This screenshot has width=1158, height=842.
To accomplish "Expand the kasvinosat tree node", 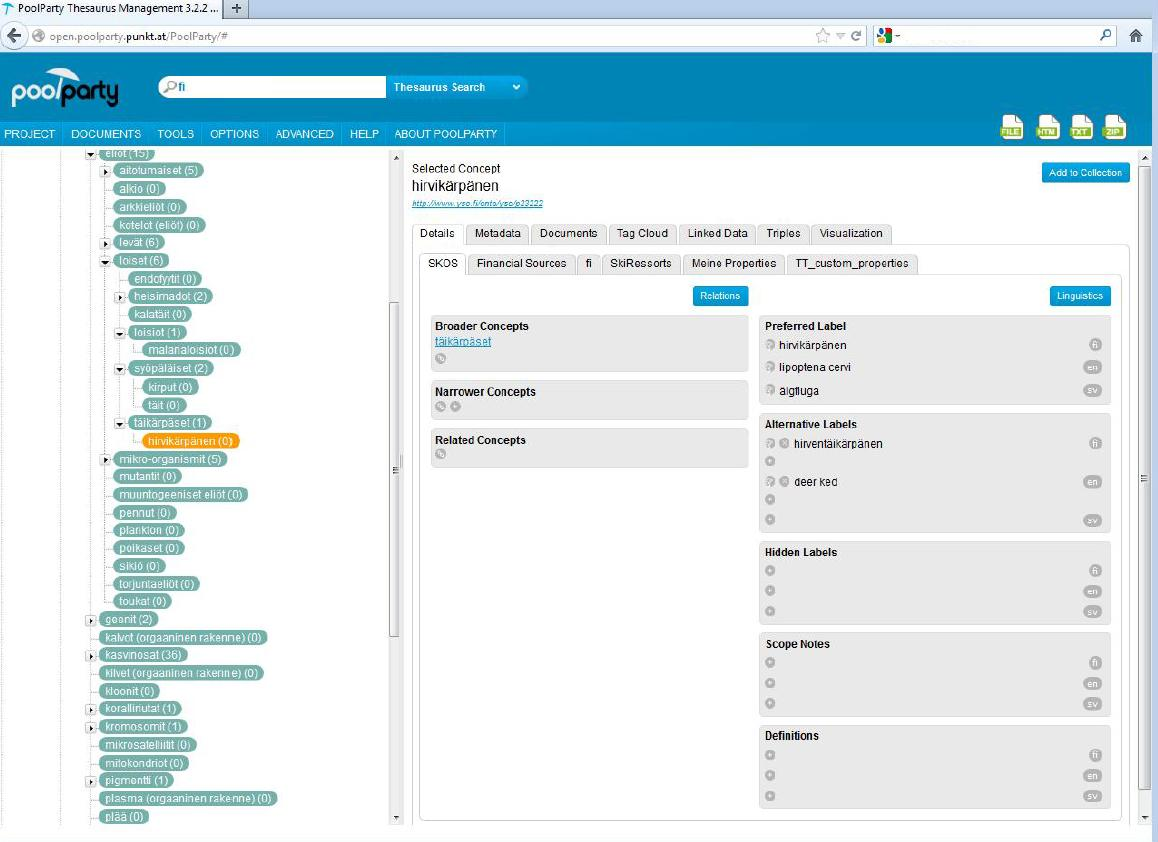I will (x=91, y=656).
